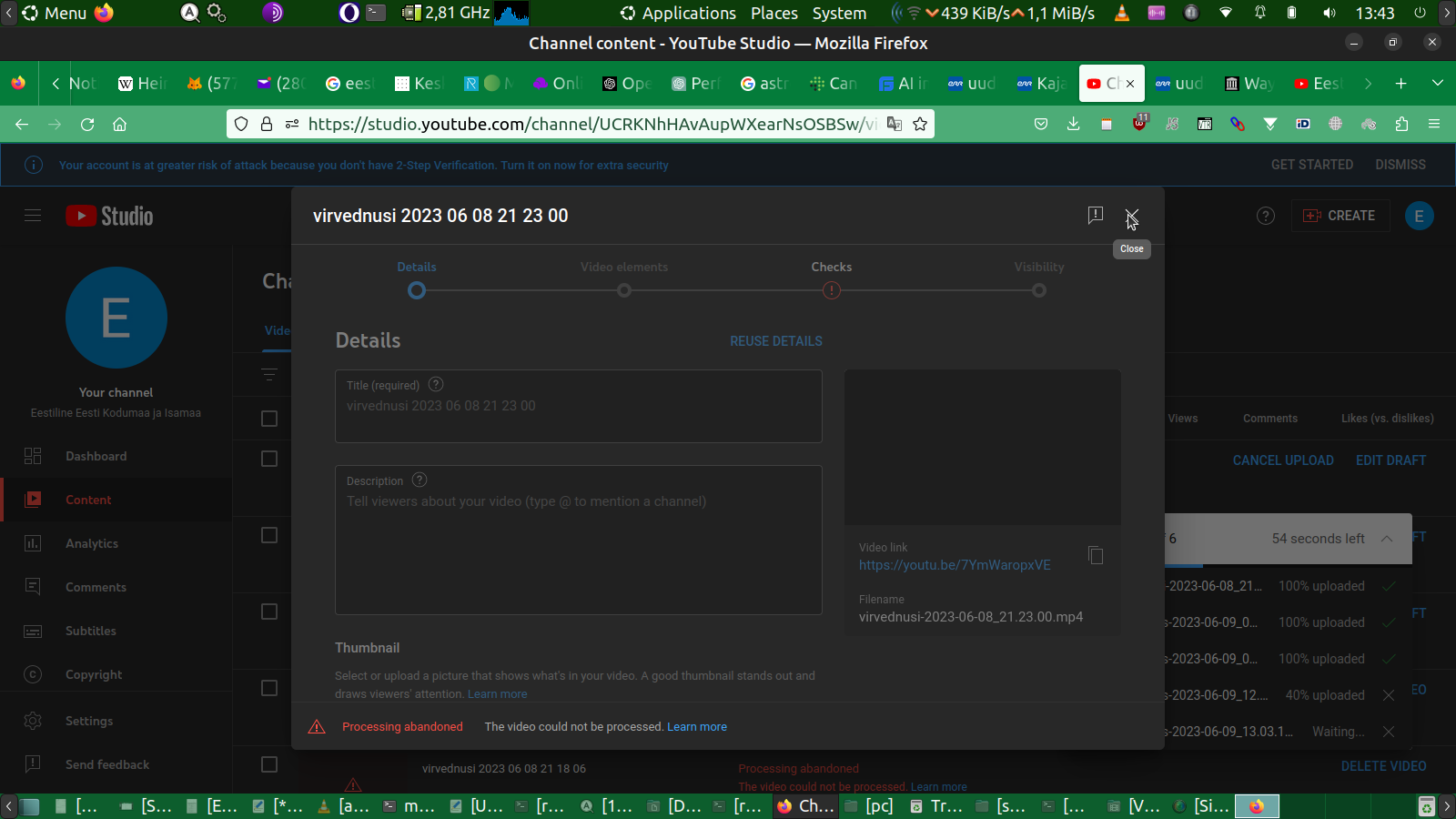The image size is (1456, 819).
Task: Open the YouTube Studio hamburger menu
Action: click(33, 216)
